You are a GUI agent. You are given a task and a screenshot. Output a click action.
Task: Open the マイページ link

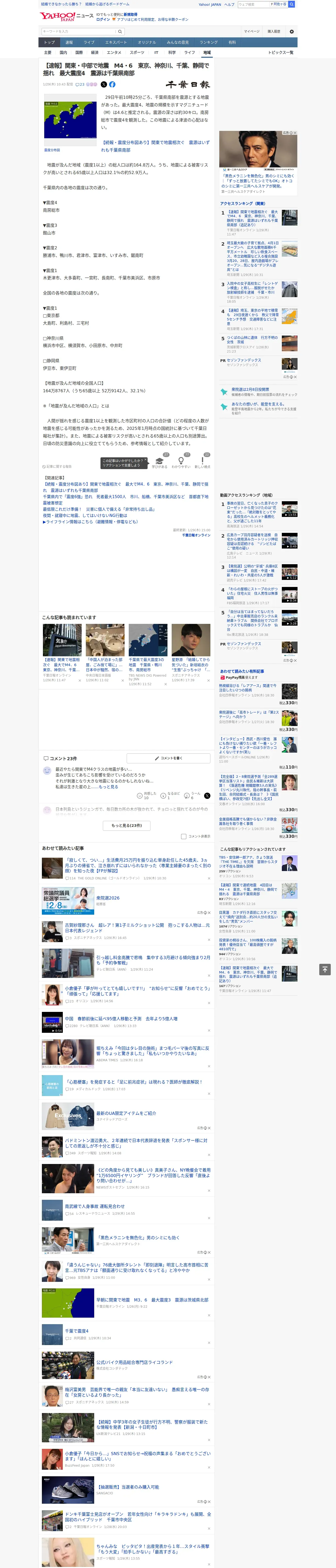(x=252, y=32)
